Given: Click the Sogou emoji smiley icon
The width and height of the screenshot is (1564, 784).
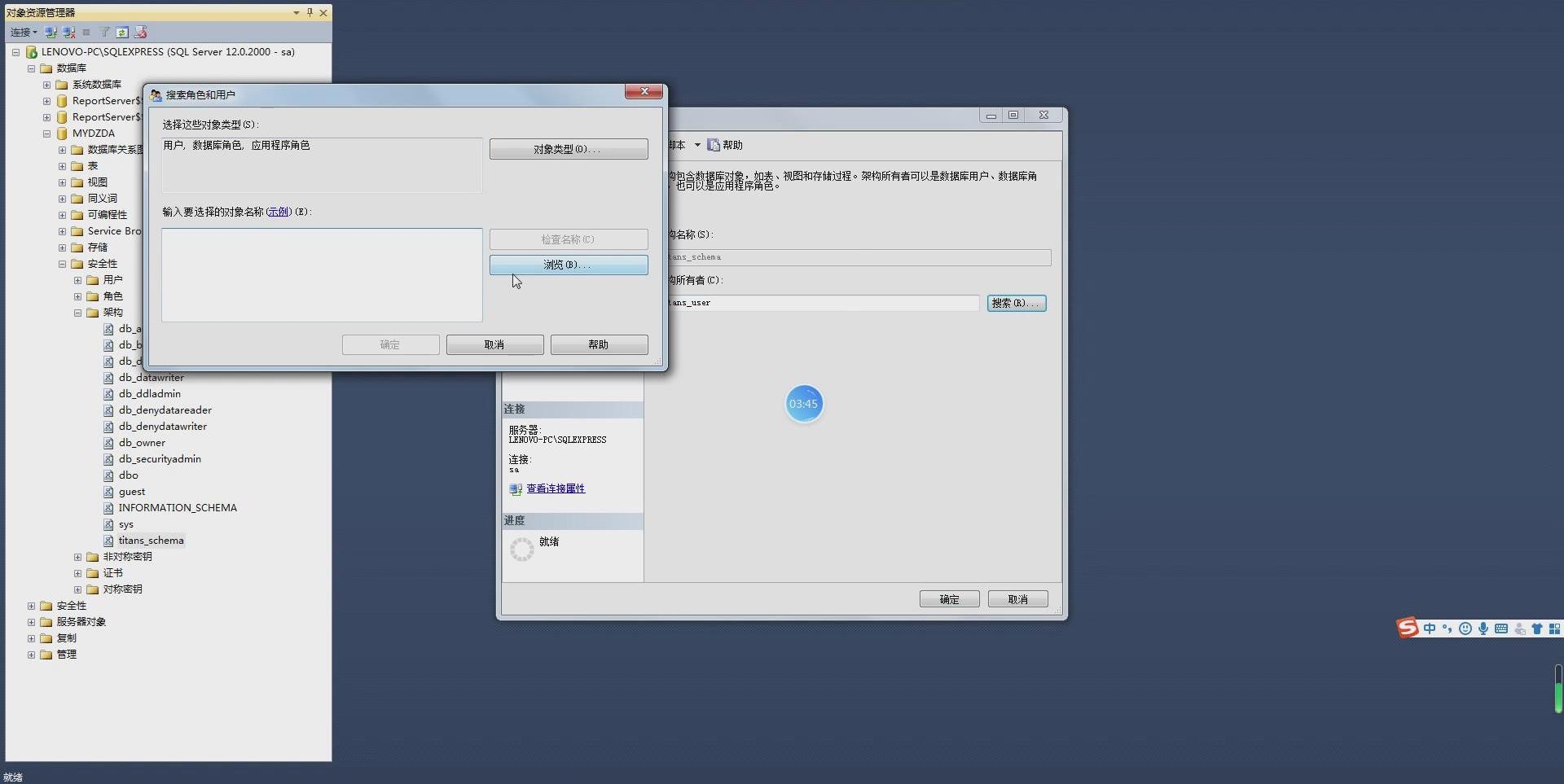Looking at the screenshot, I should coord(1465,629).
